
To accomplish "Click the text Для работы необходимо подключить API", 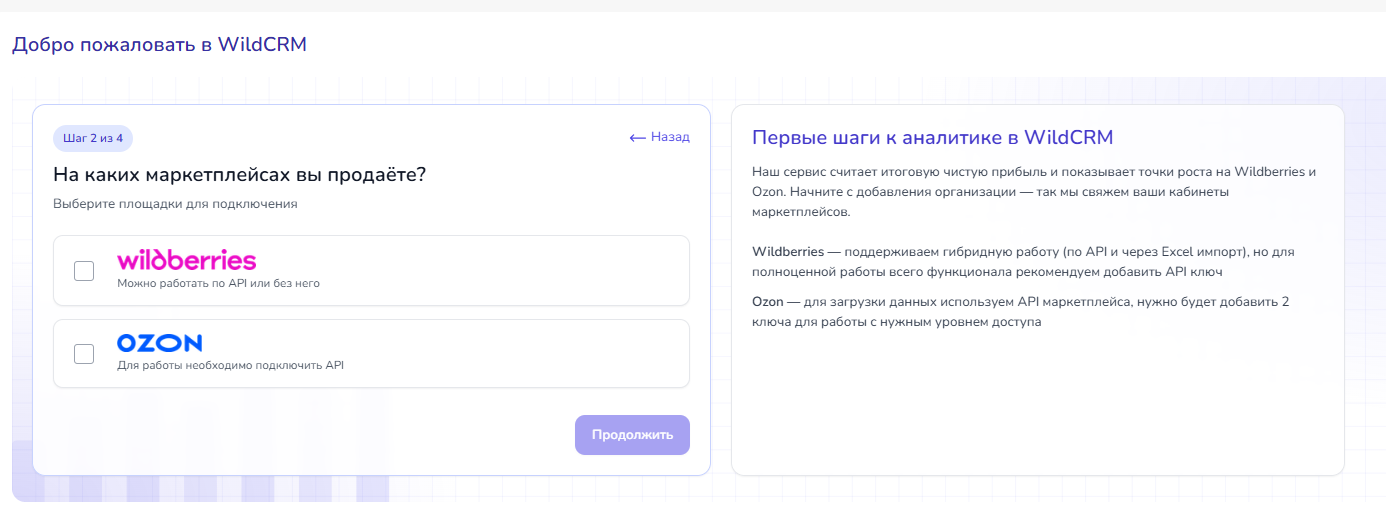I will [x=230, y=366].
